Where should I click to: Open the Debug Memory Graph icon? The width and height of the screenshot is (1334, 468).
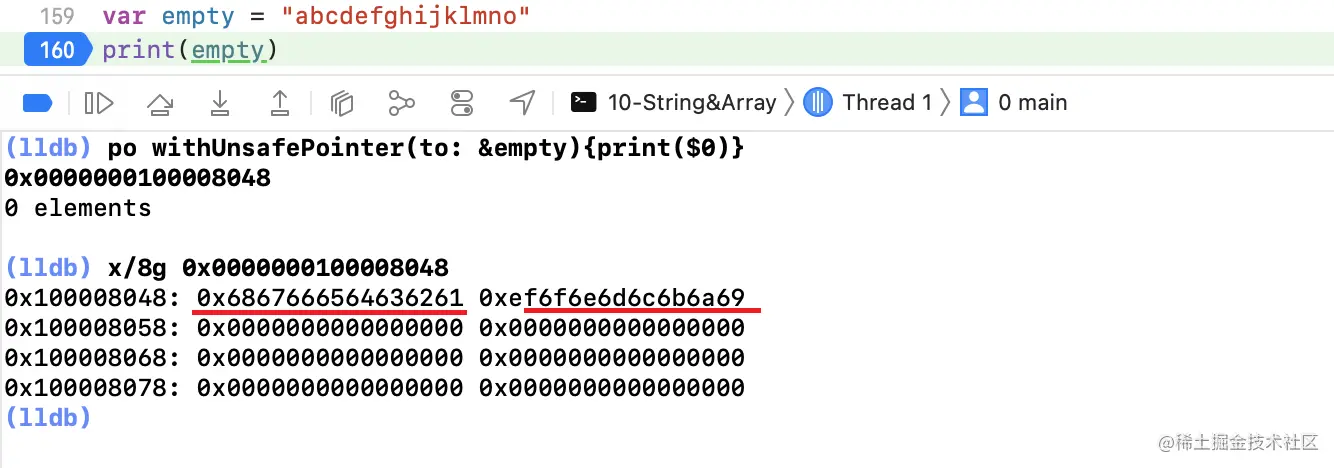tap(402, 103)
